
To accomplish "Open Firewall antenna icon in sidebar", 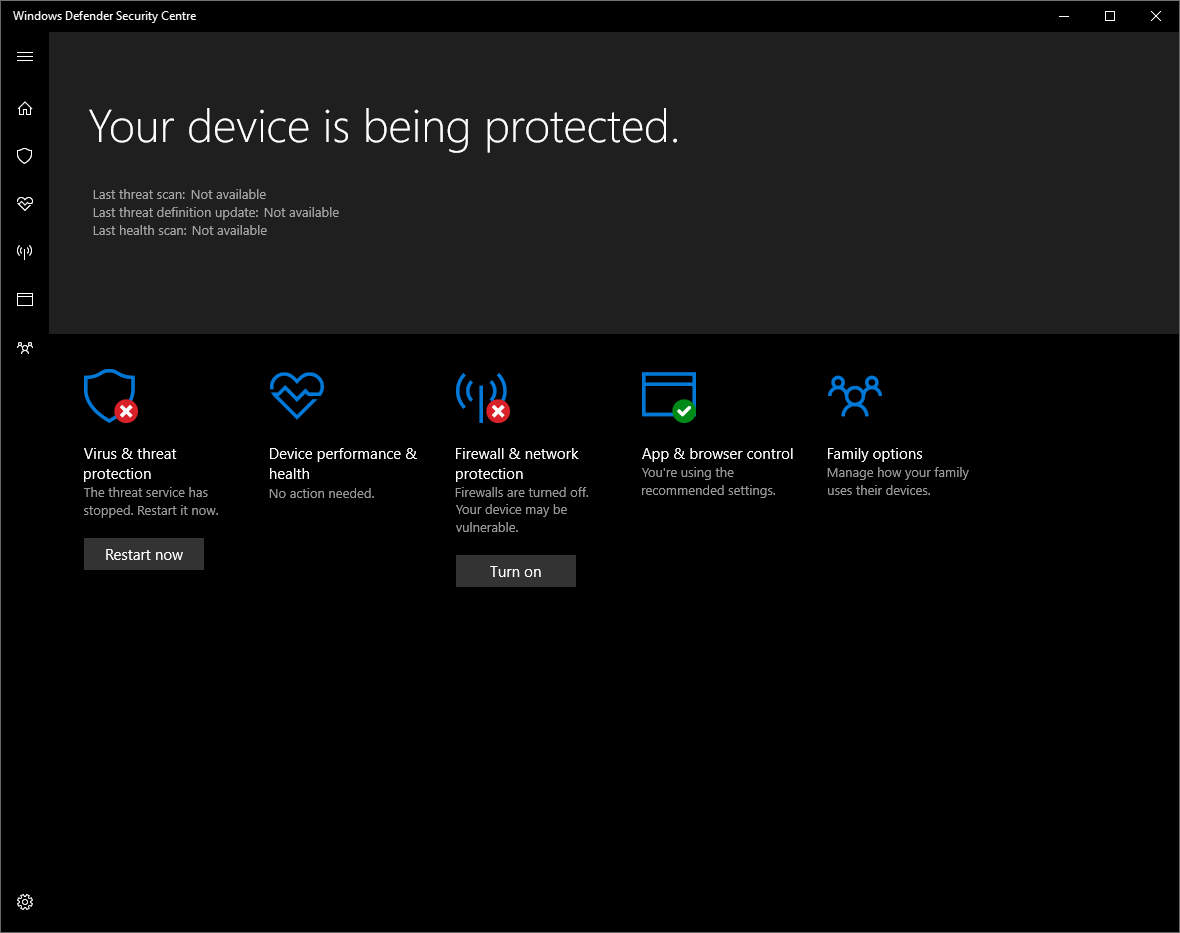I will (25, 252).
